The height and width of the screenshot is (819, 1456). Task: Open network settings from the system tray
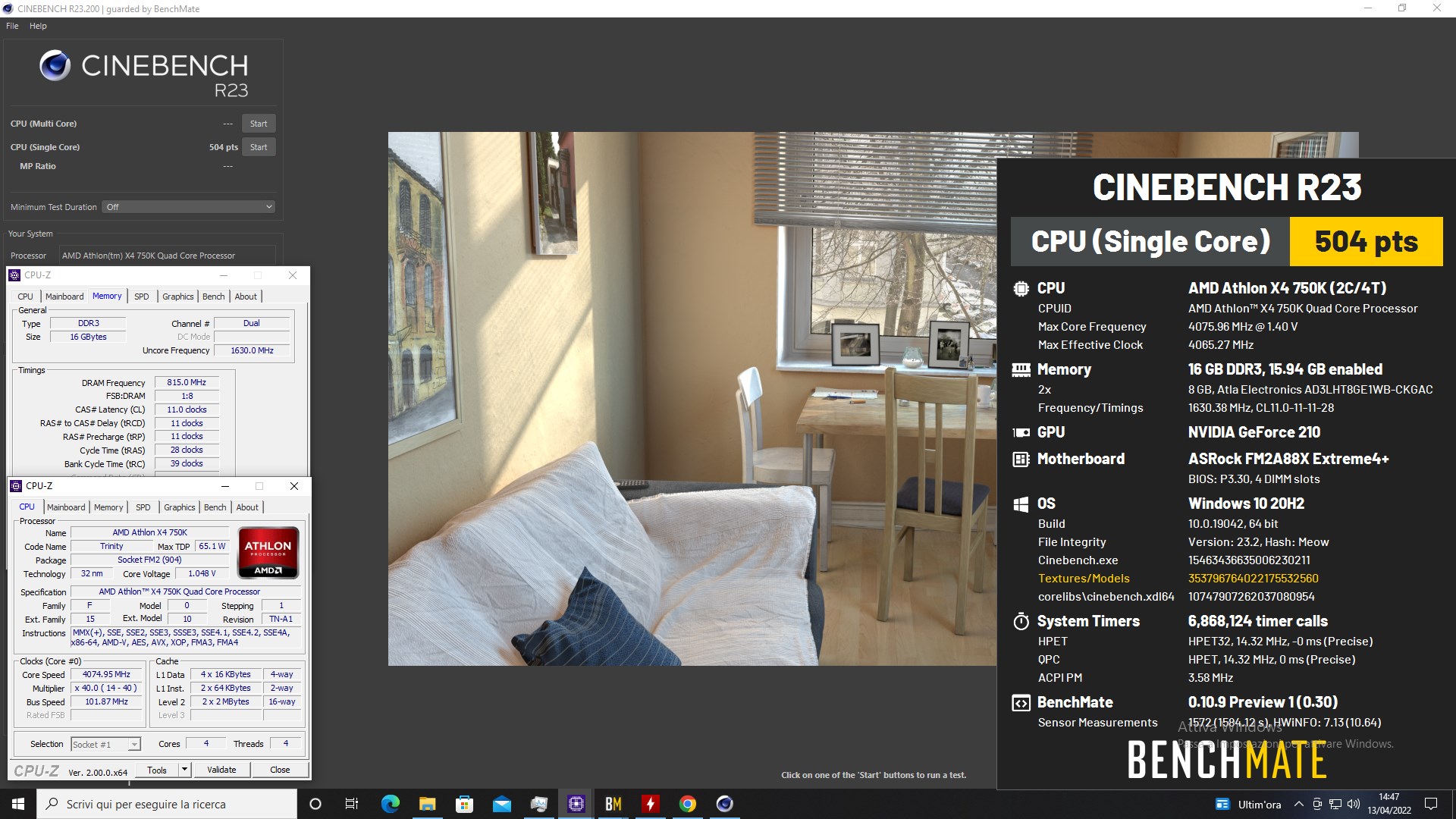(x=1335, y=805)
